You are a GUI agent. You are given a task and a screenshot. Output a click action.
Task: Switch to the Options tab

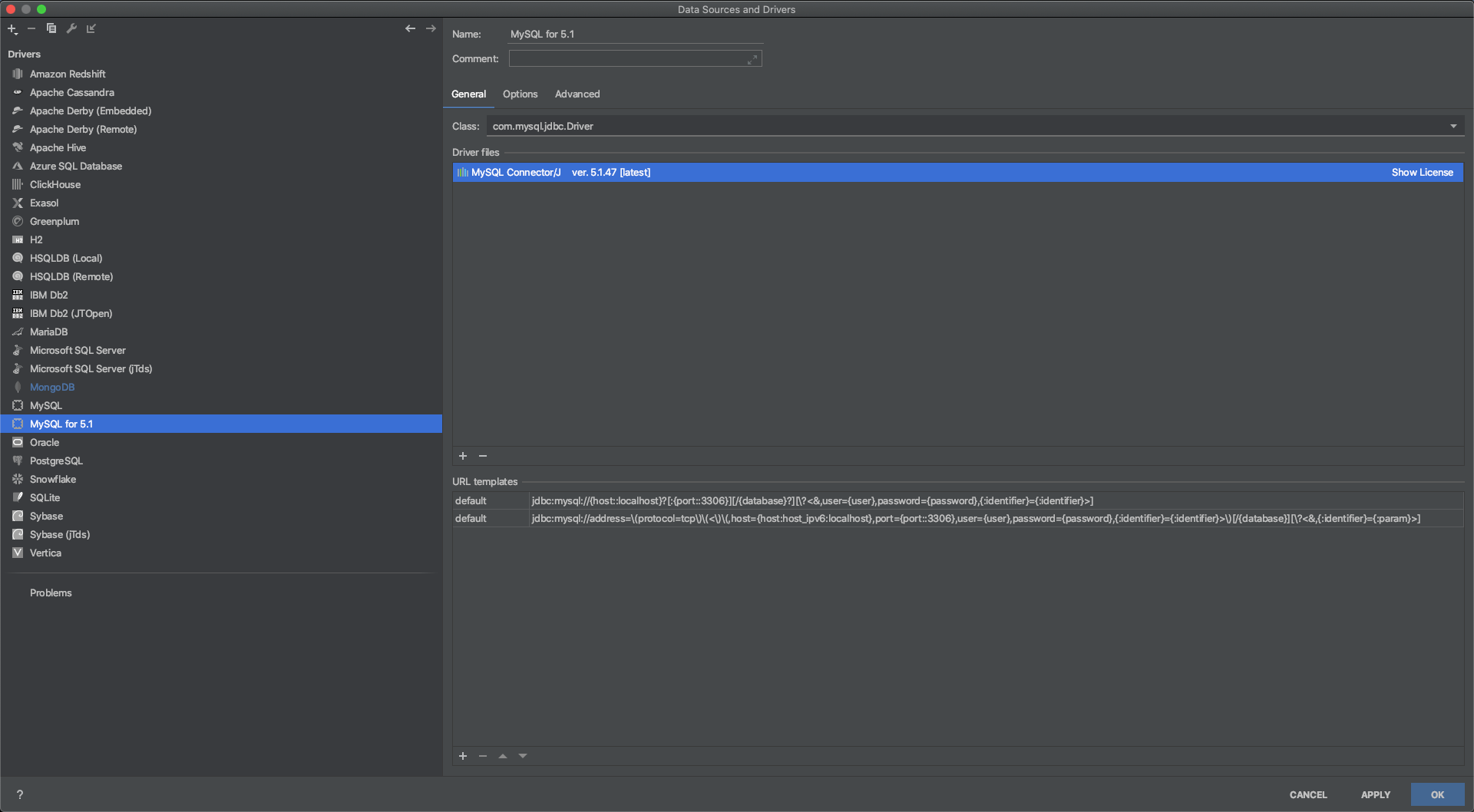[x=520, y=94]
